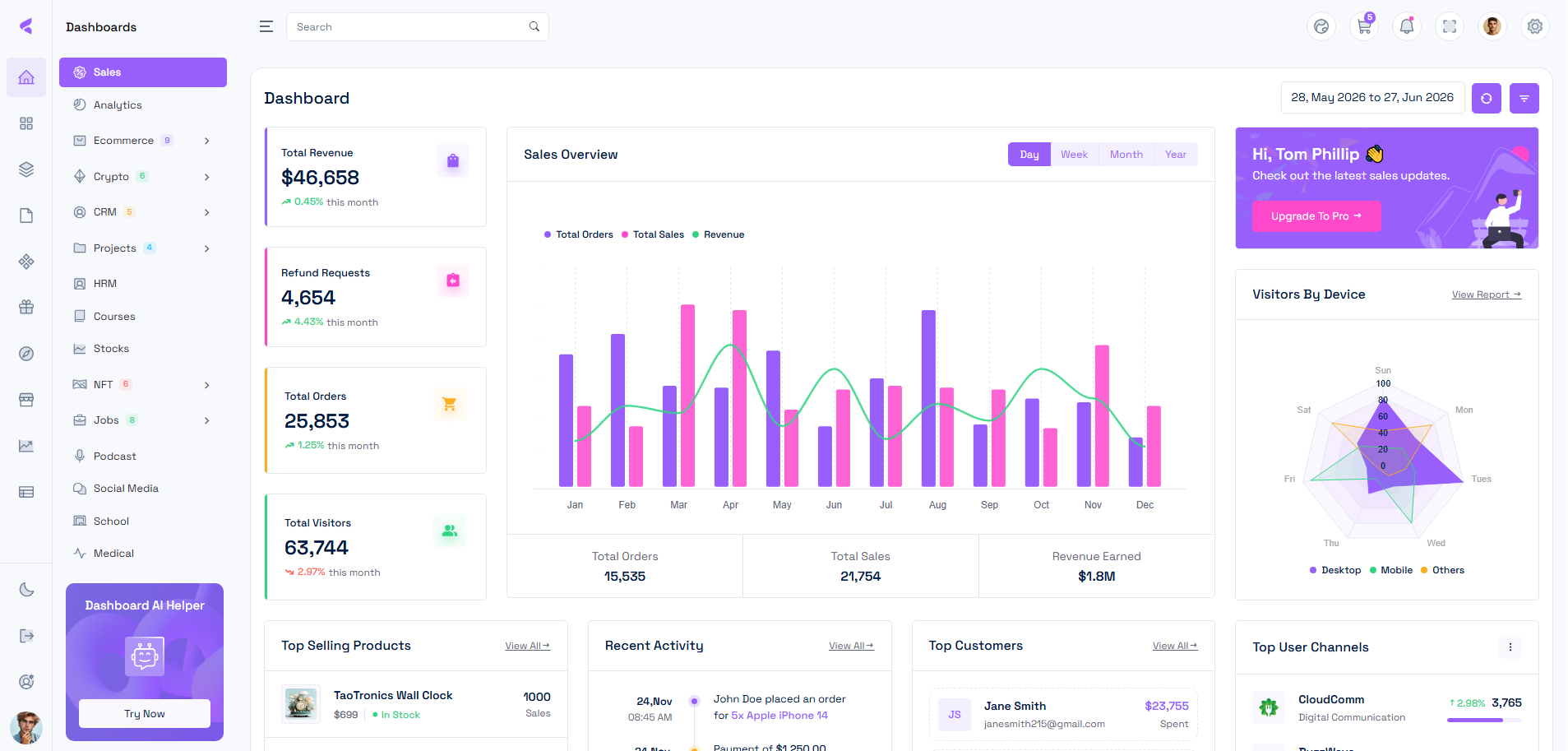Collapse sidebar with hamburger menu icon

click(266, 26)
